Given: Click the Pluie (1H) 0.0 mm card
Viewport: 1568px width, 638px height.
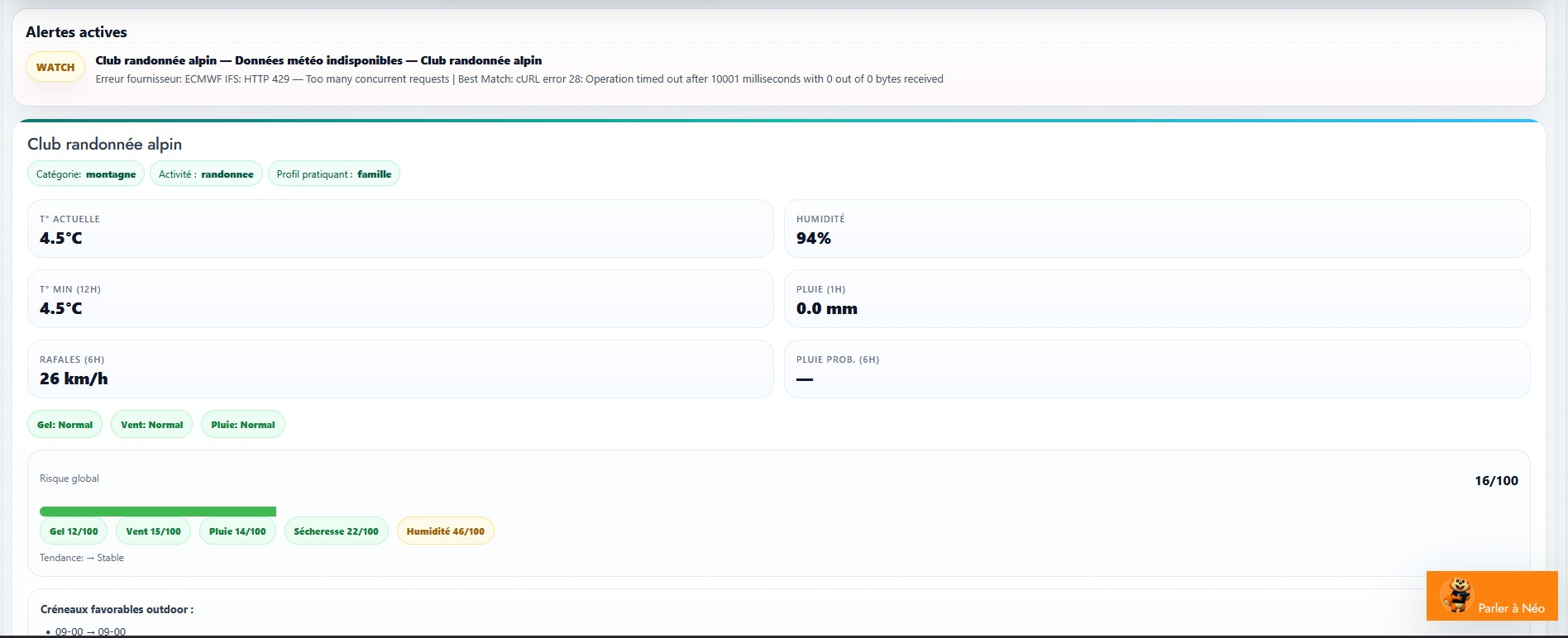Looking at the screenshot, I should [1156, 299].
